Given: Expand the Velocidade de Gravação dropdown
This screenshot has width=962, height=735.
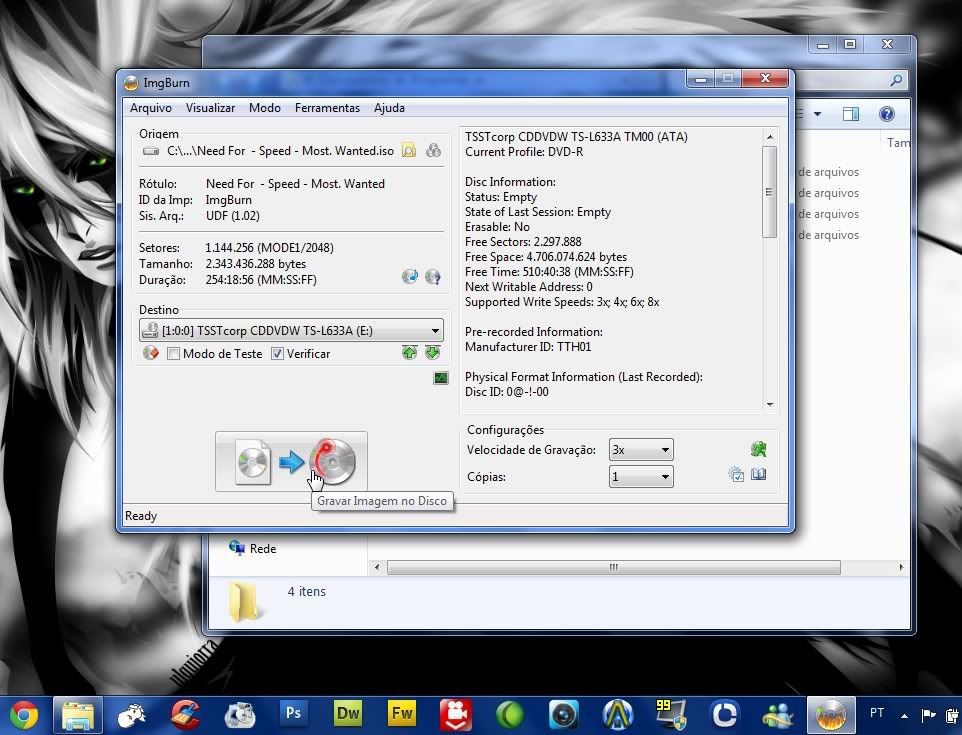Looking at the screenshot, I should 665,451.
